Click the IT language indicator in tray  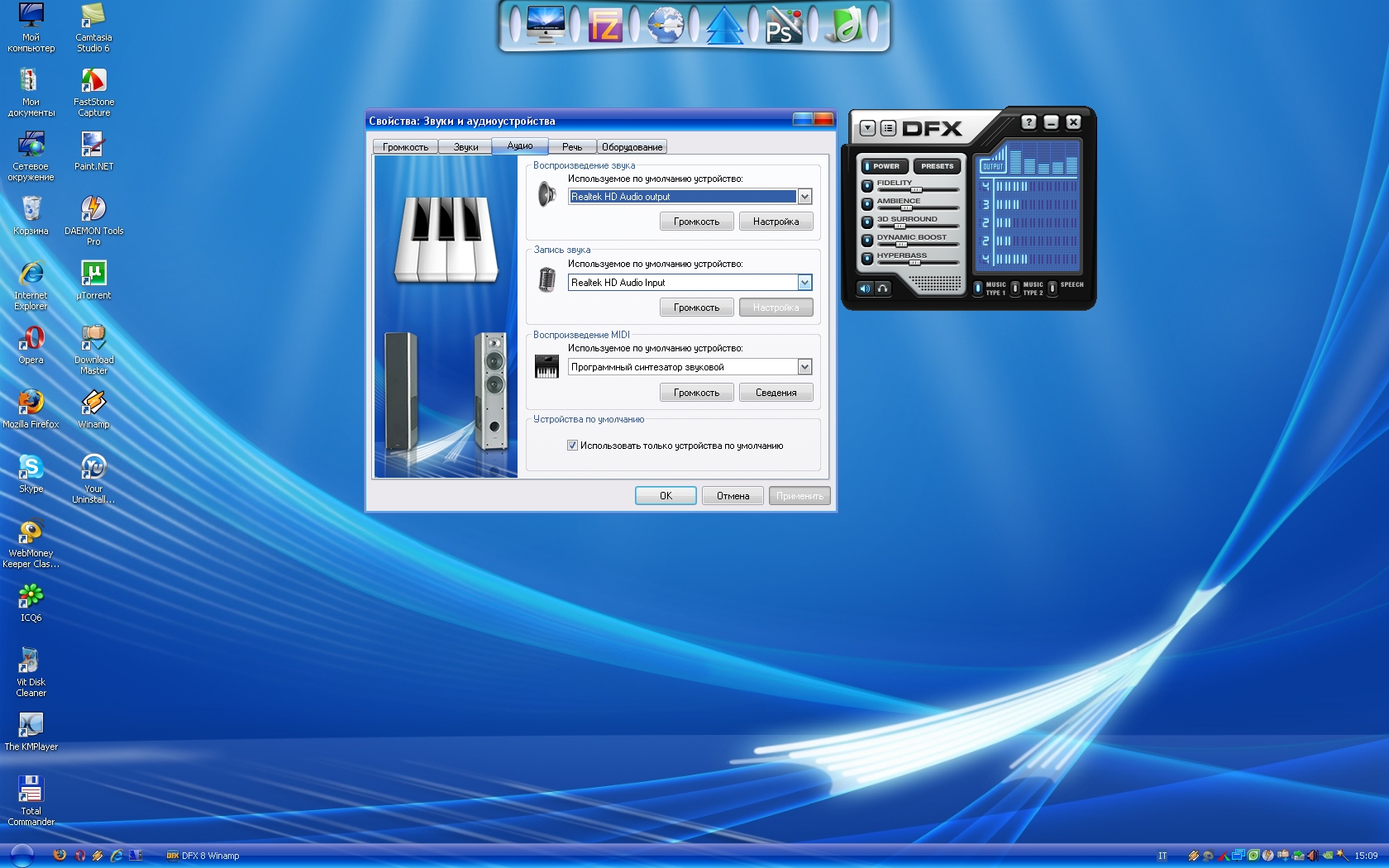pos(1162,856)
